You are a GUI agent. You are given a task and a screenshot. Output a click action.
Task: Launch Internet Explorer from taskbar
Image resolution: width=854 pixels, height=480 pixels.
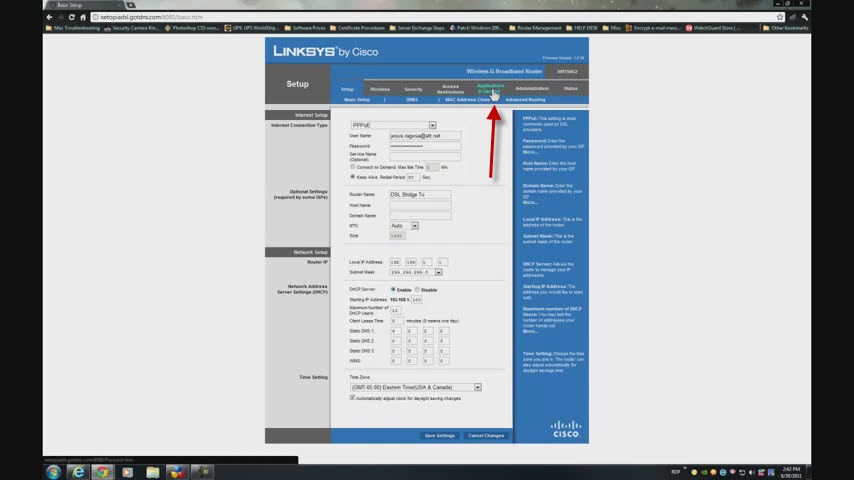78,472
